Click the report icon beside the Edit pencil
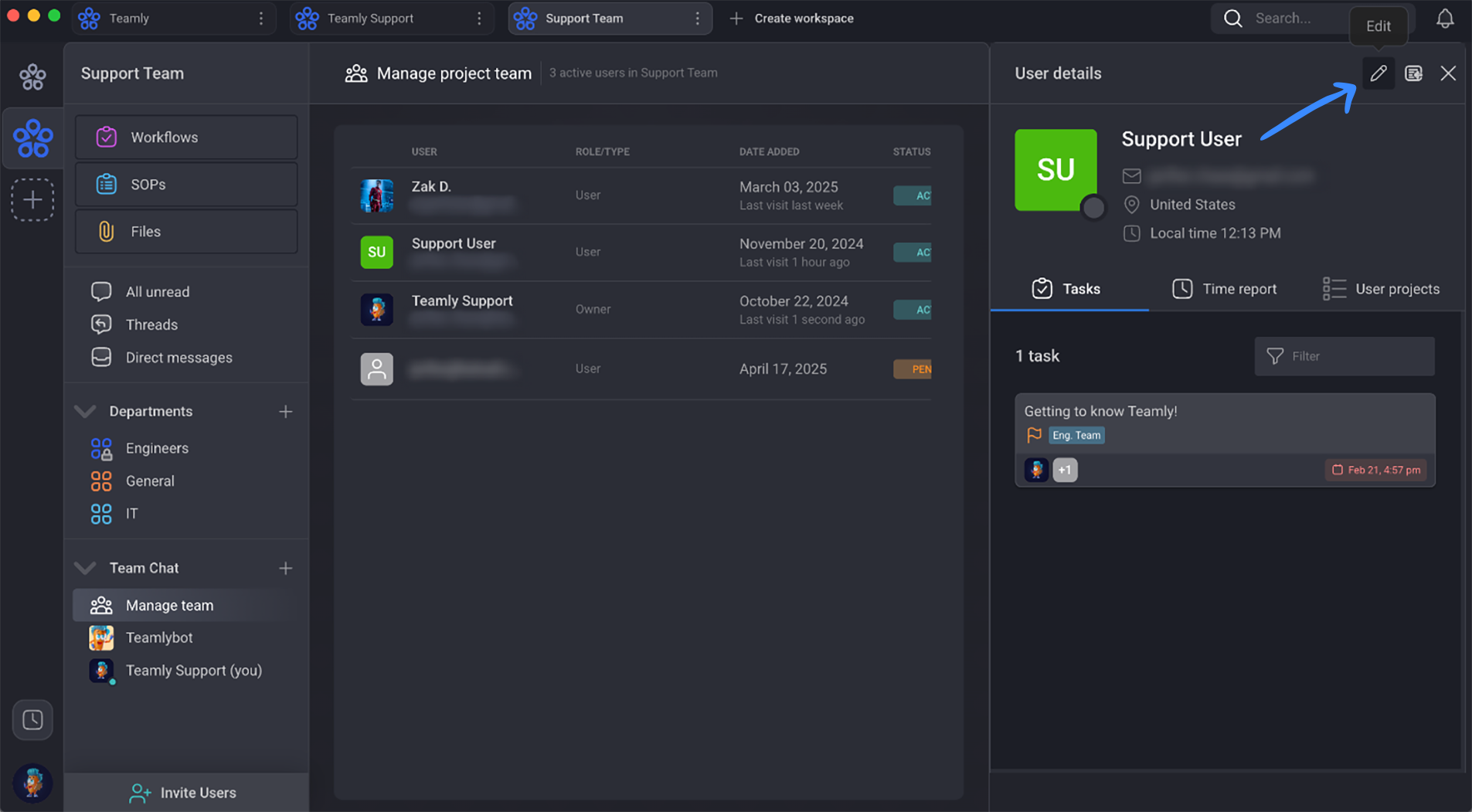The image size is (1472, 812). [x=1413, y=73]
